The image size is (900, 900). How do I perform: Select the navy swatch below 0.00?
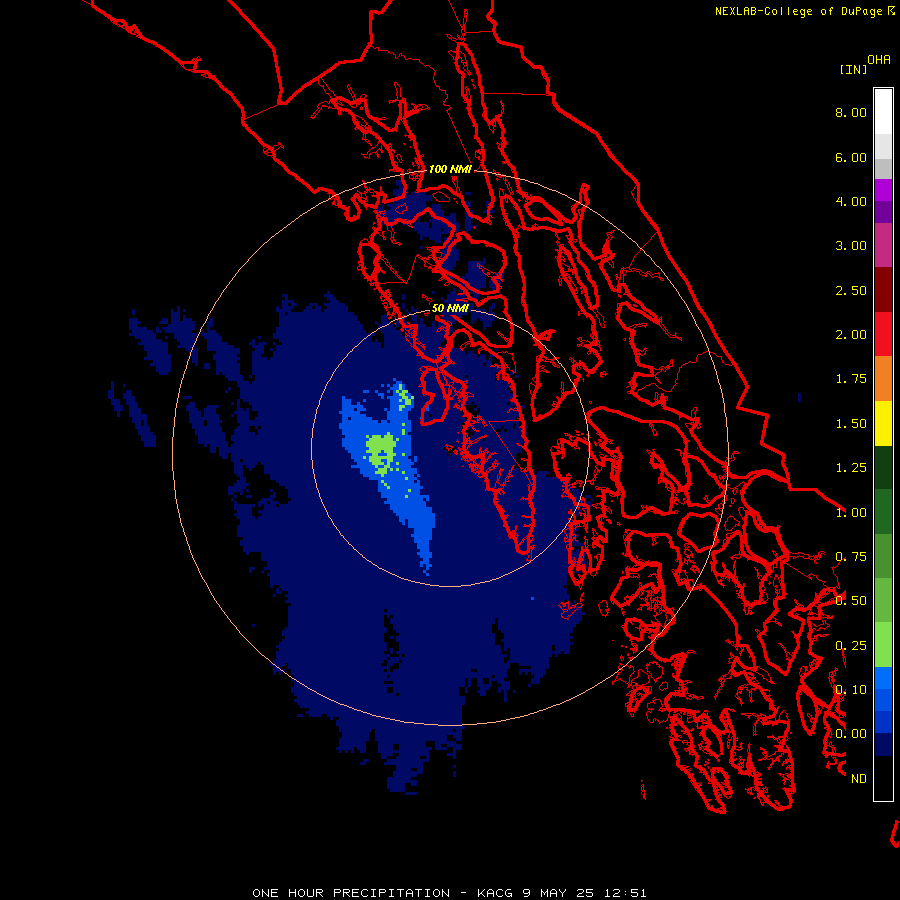tap(883, 745)
